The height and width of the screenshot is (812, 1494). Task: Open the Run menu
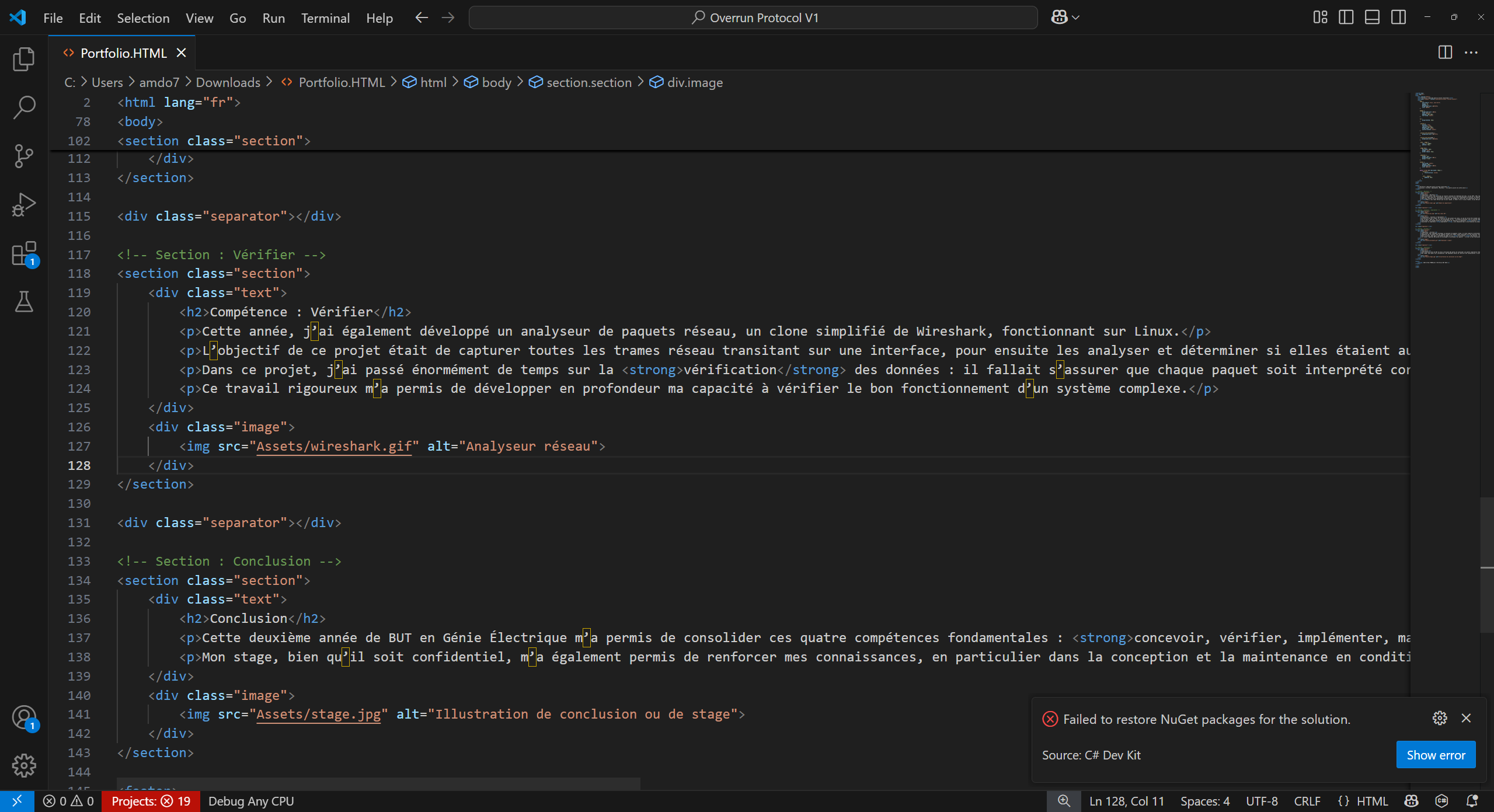point(274,18)
